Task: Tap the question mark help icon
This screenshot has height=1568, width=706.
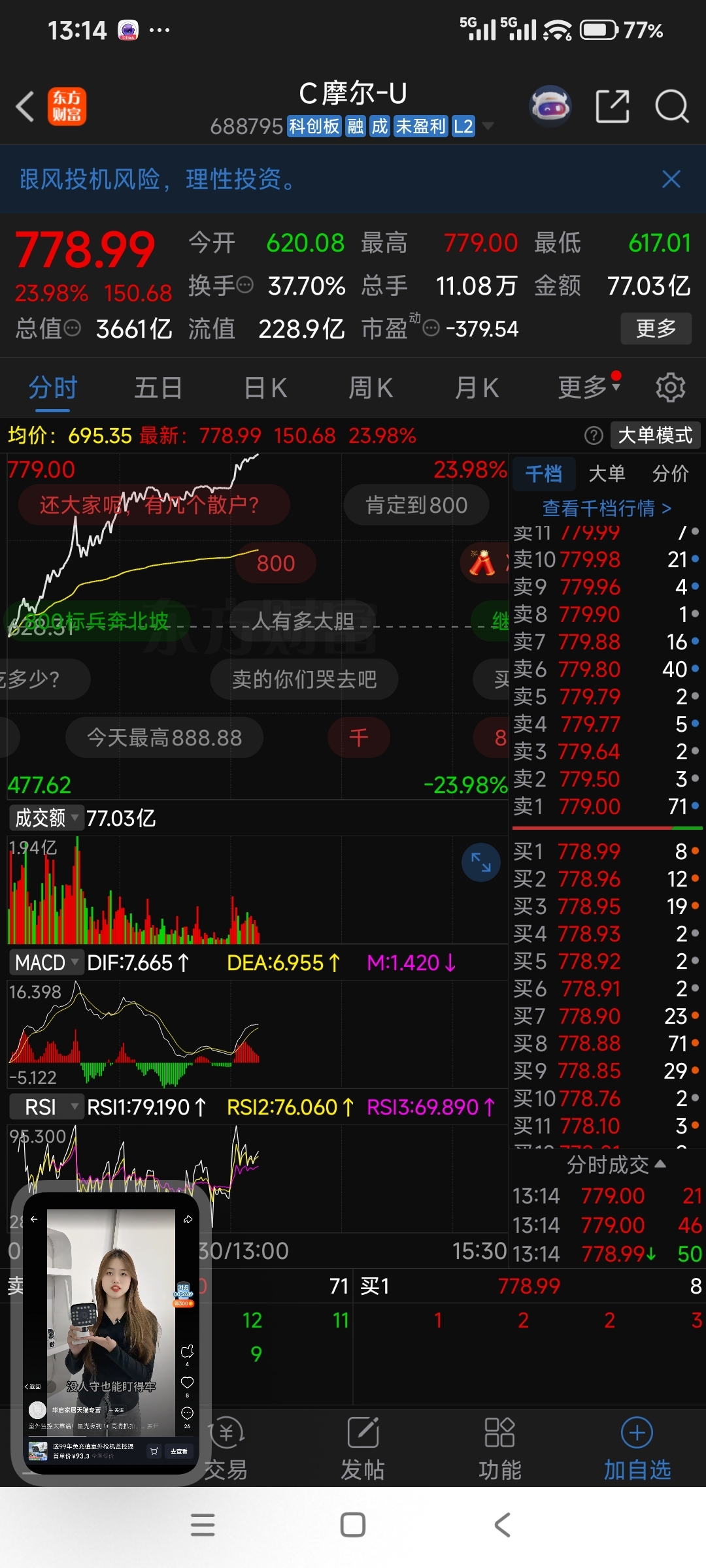Action: (x=594, y=436)
